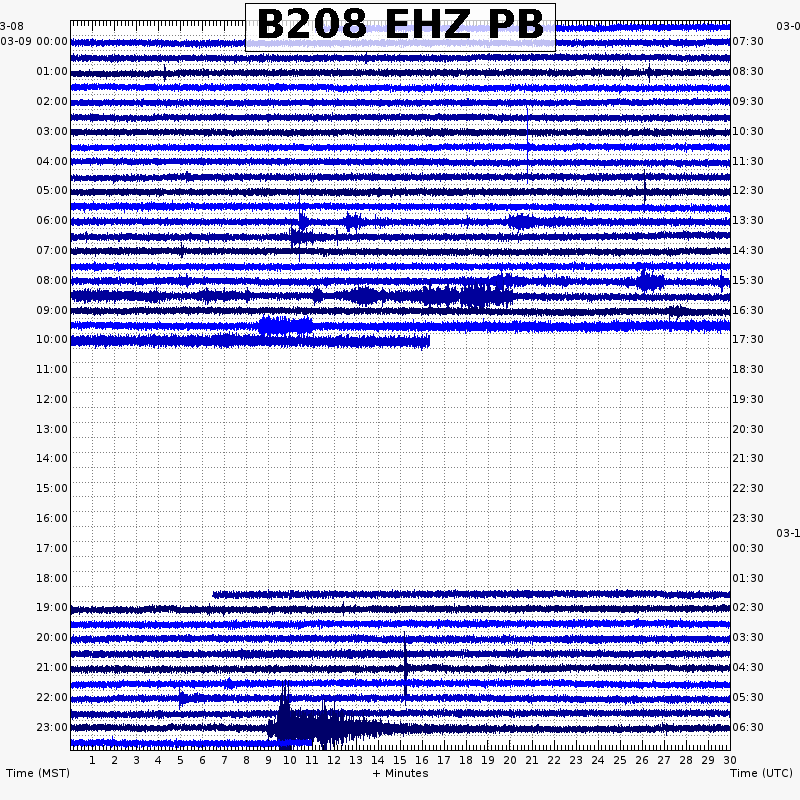Click the 16:00 MST time label
800x800 pixels.
52,519
